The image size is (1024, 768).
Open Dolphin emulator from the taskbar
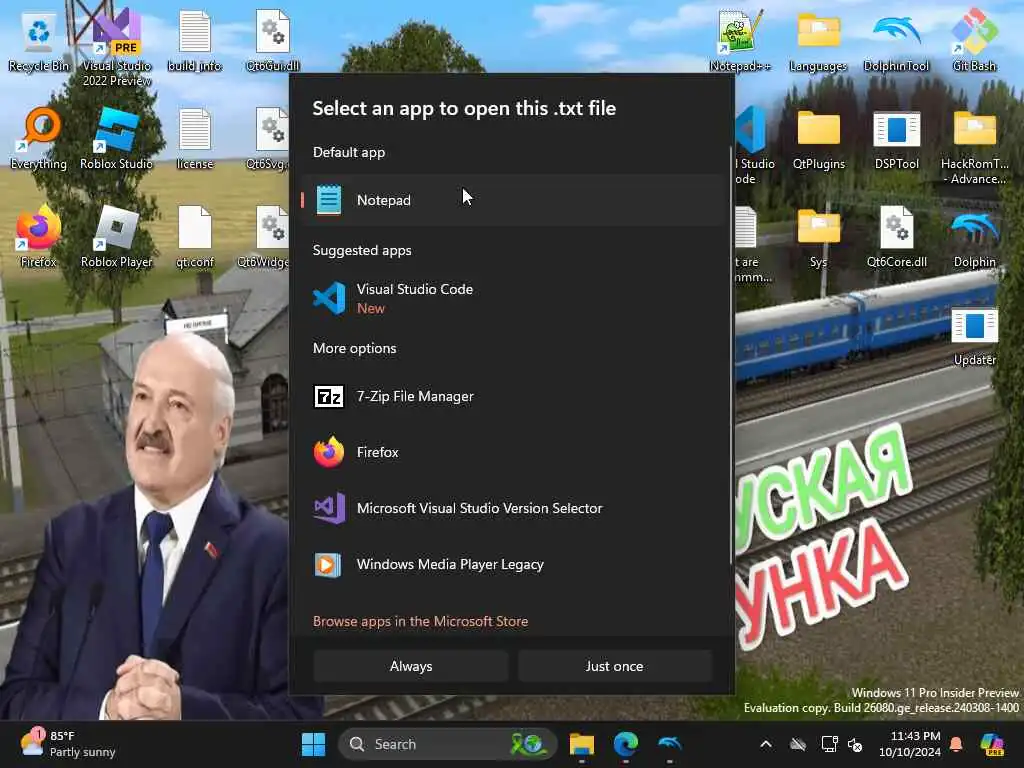tap(670, 744)
